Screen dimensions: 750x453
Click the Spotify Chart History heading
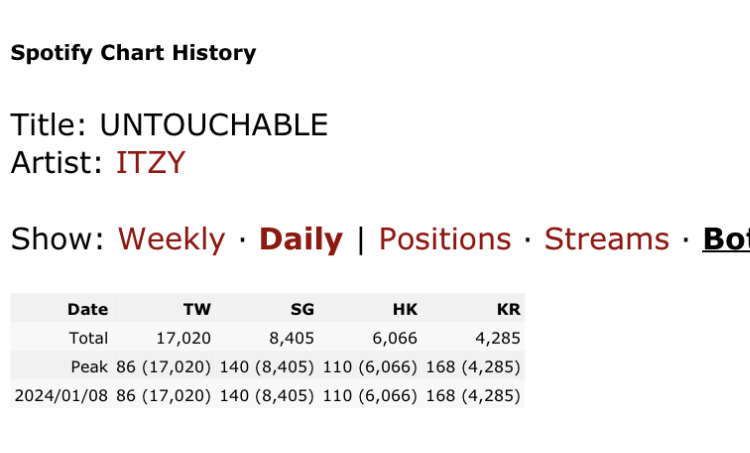pos(133,53)
